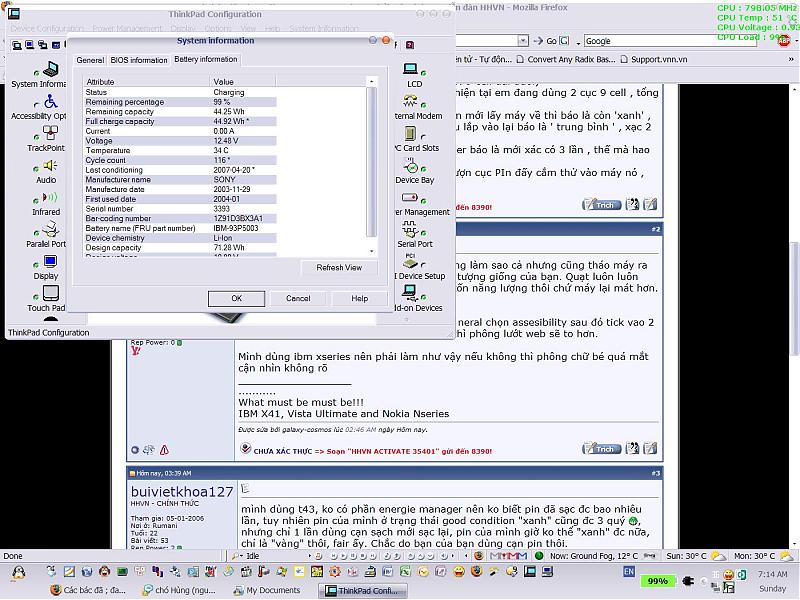Screen dimensions: 800x600
Task: Switch to the General tab
Action: tap(90, 60)
